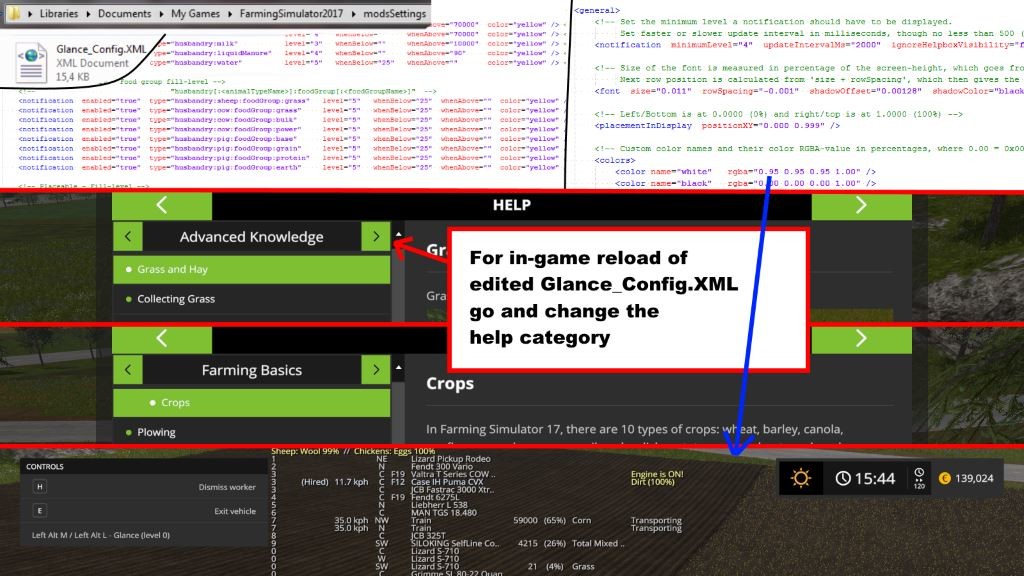Click the clock icon beside 15:44

843,478
